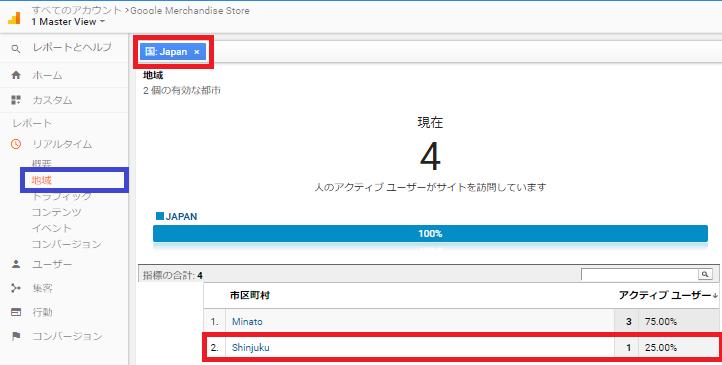The image size is (722, 365).
Task: Click the home icon in sidebar
Action: coord(16,75)
